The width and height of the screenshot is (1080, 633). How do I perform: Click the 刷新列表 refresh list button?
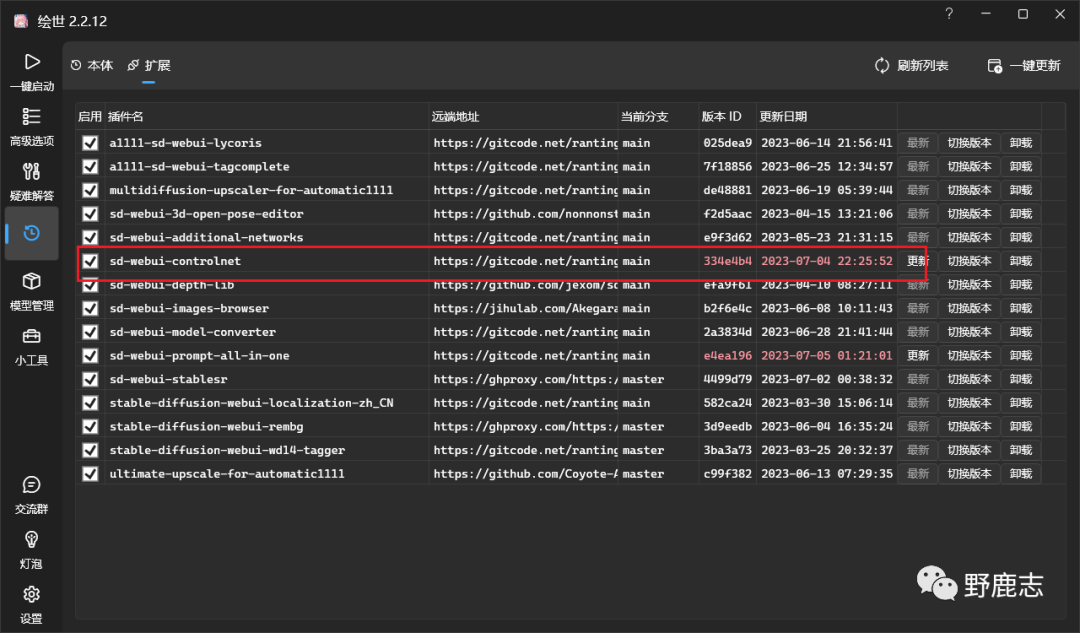click(911, 65)
